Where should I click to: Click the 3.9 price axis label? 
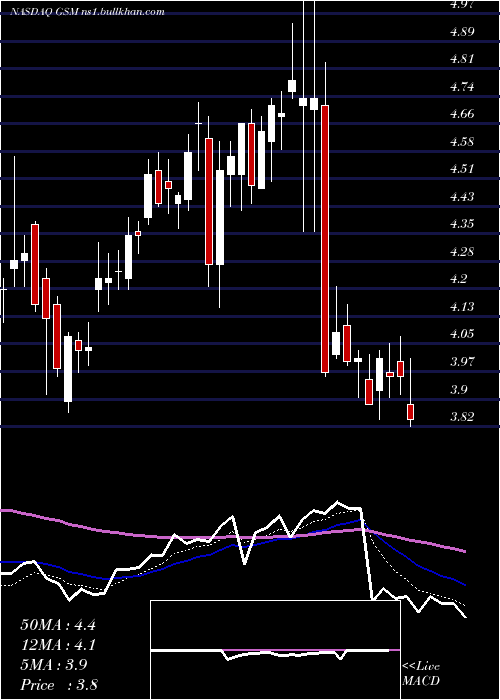click(458, 390)
